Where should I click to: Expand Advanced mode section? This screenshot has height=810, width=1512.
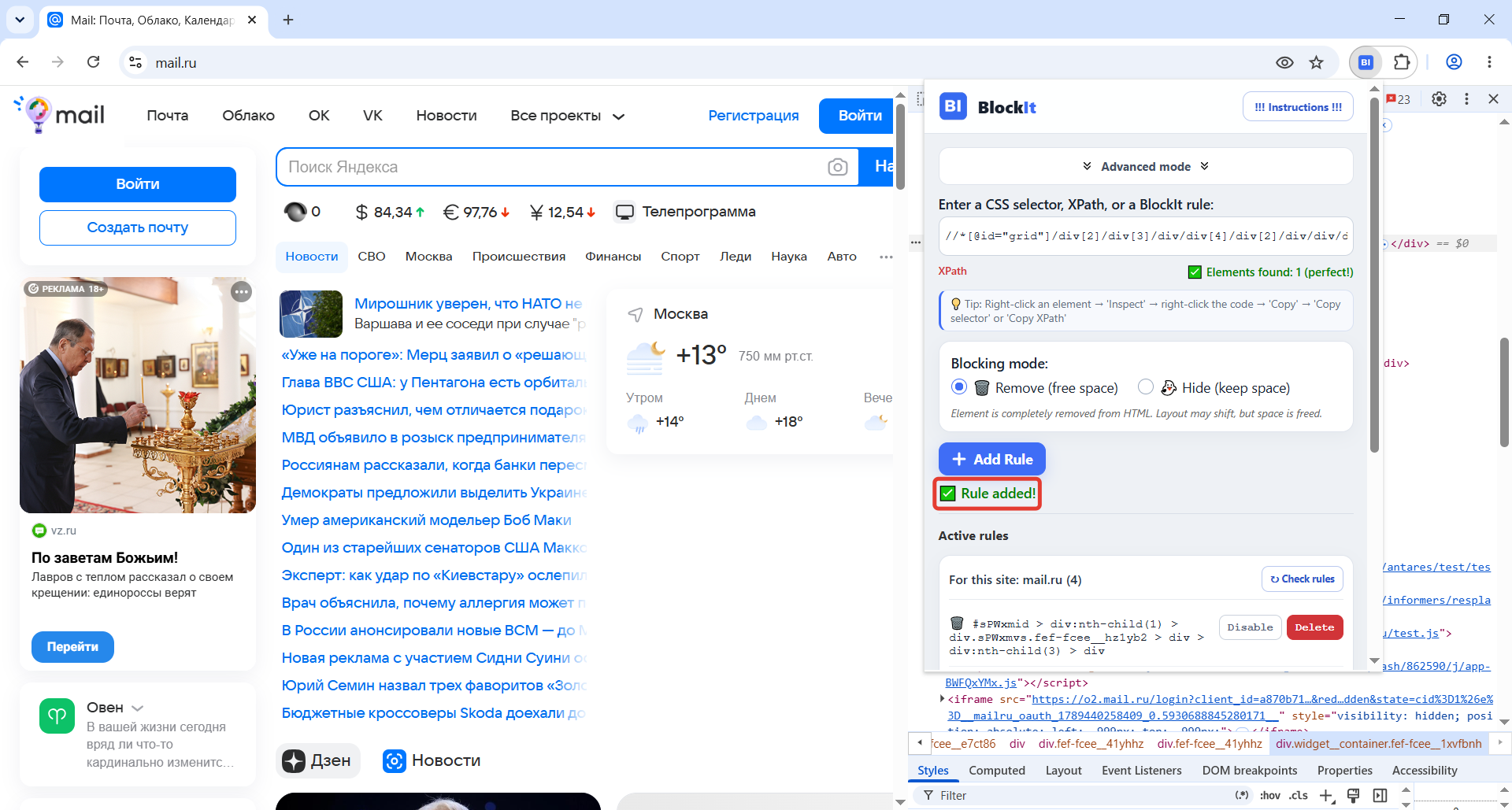click(1146, 166)
